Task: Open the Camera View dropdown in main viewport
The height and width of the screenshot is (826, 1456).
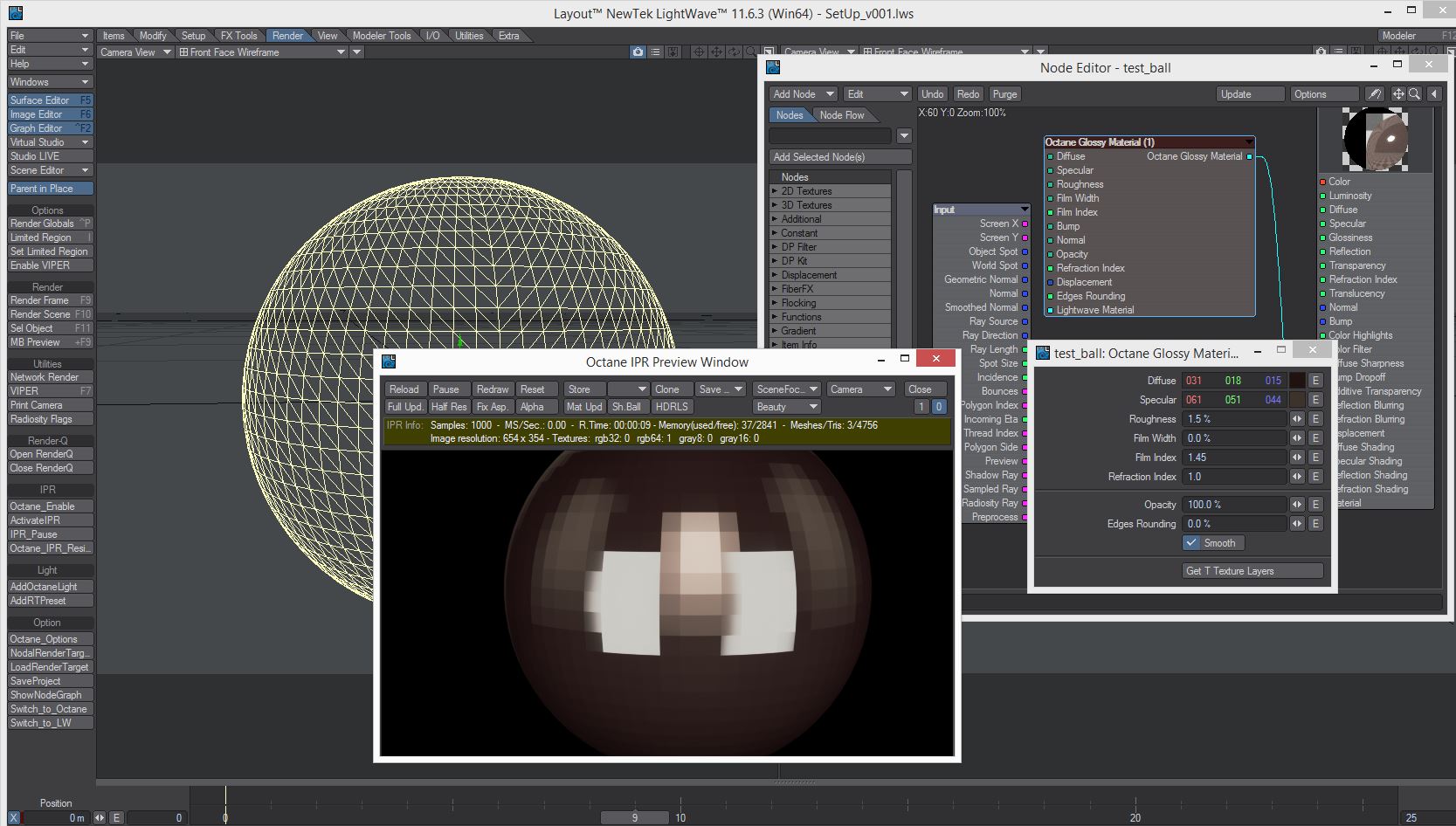Action: tap(135, 52)
